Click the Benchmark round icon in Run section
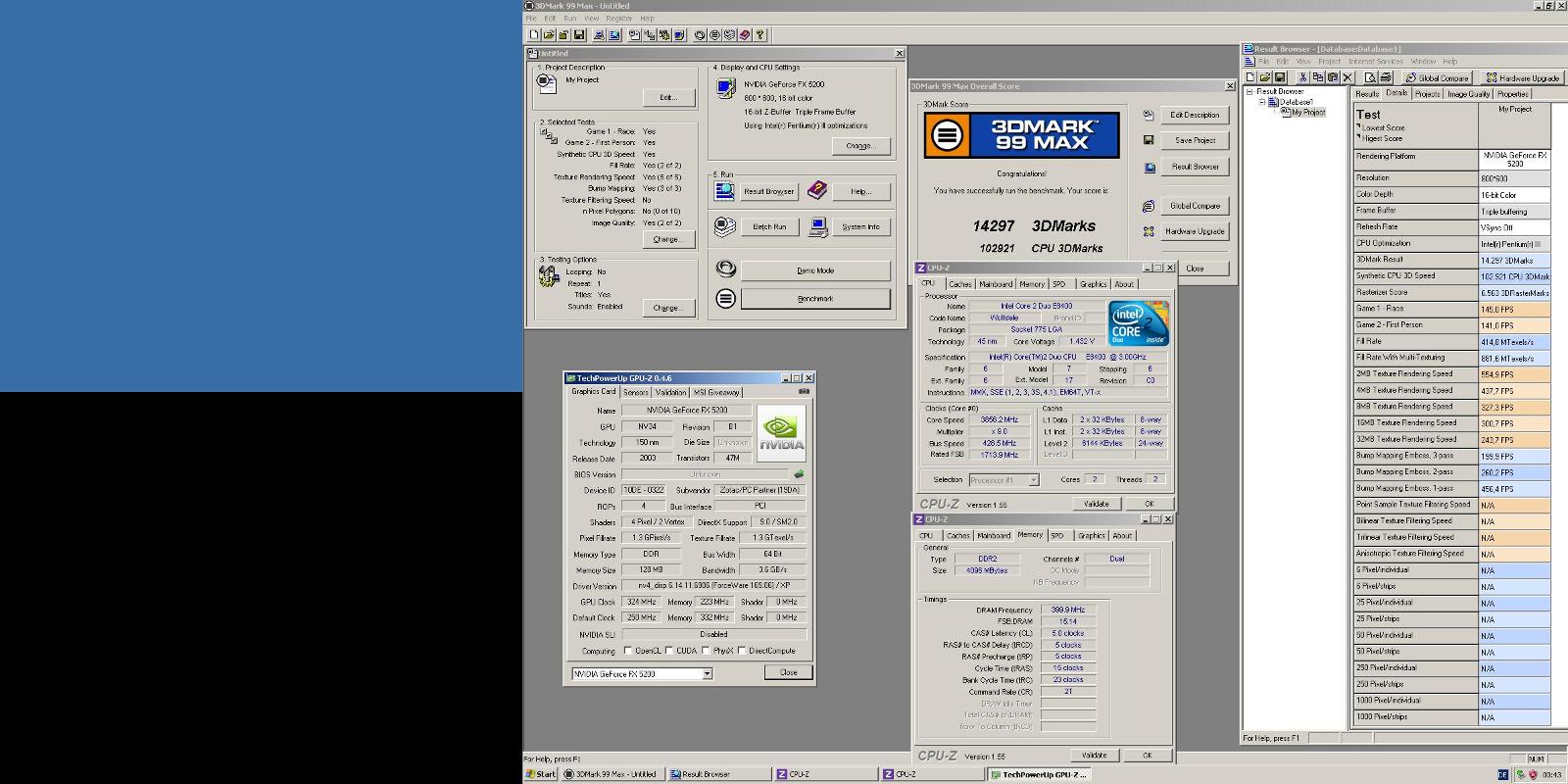Viewport: 1568px width, 784px height. coord(725,298)
